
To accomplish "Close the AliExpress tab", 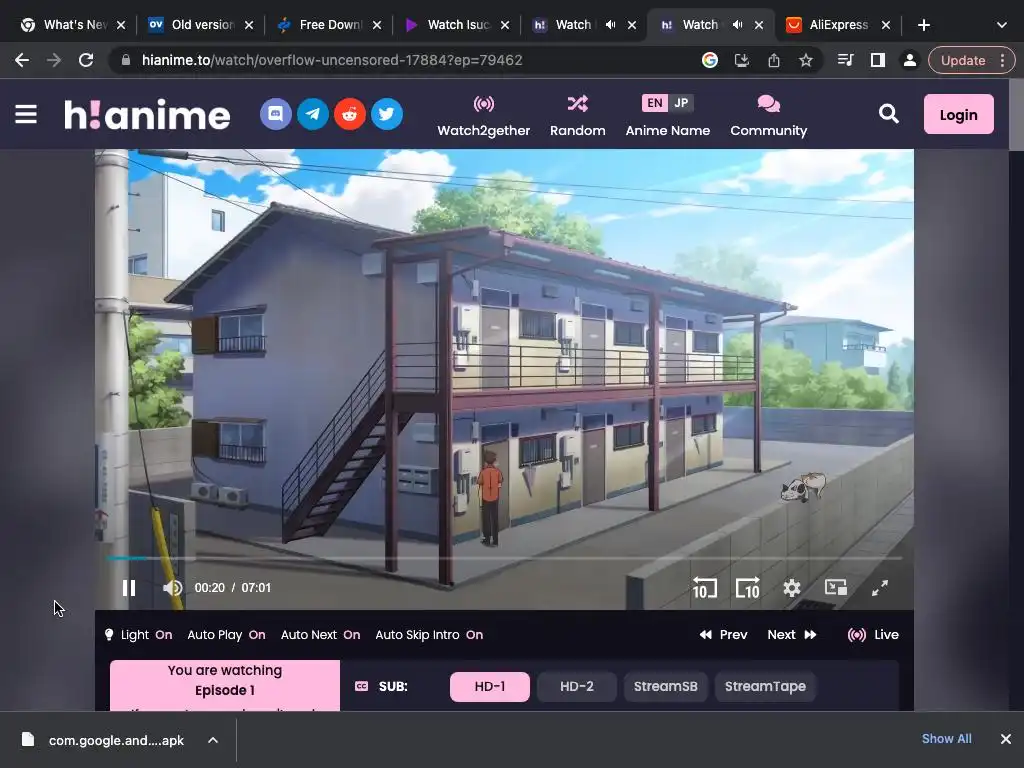I will tap(886, 25).
